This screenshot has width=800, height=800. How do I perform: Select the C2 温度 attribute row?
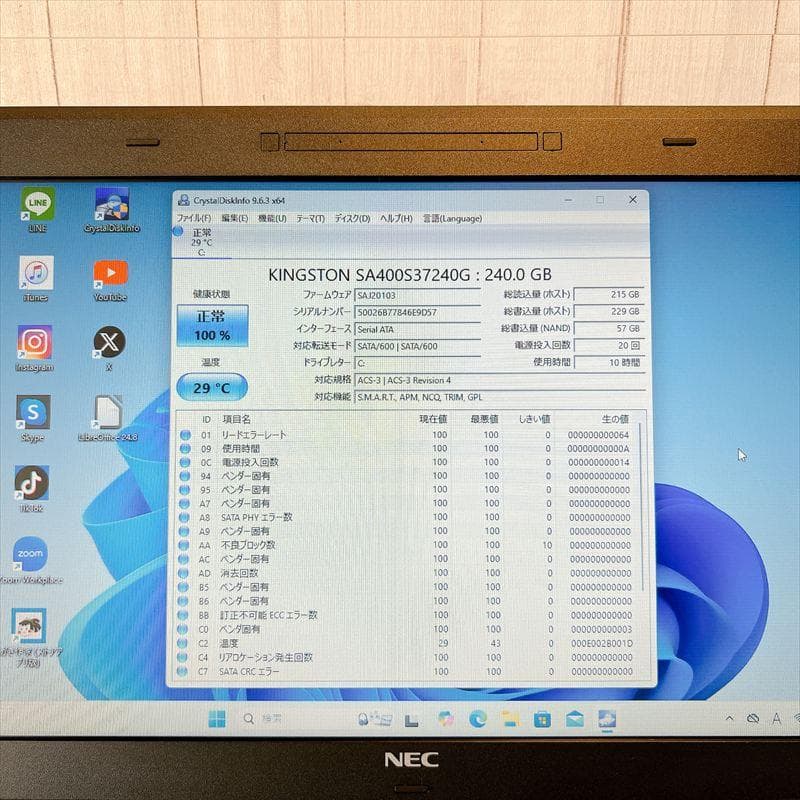(407, 644)
